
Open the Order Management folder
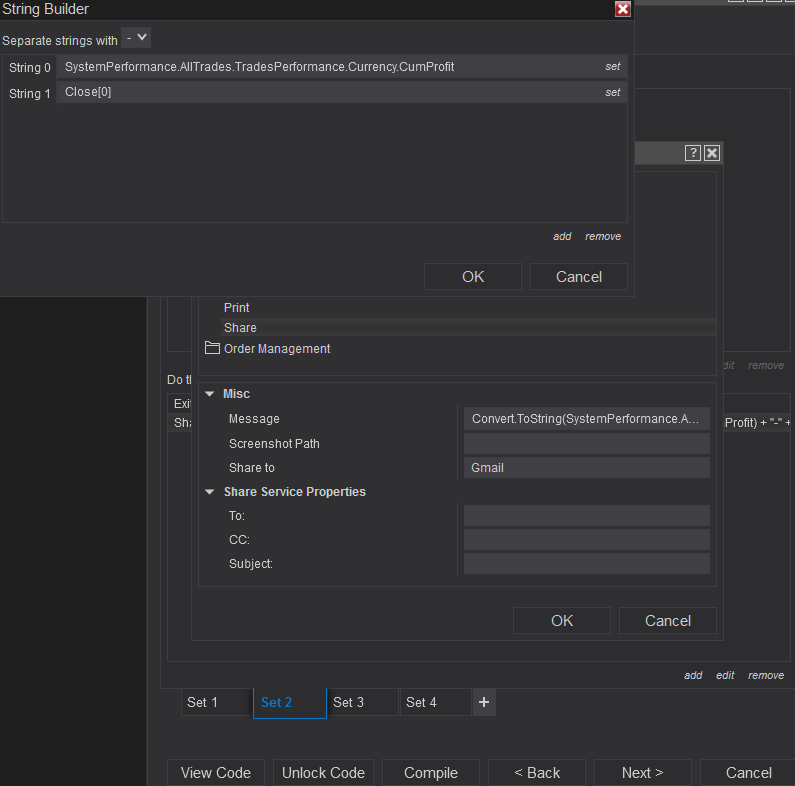276,349
